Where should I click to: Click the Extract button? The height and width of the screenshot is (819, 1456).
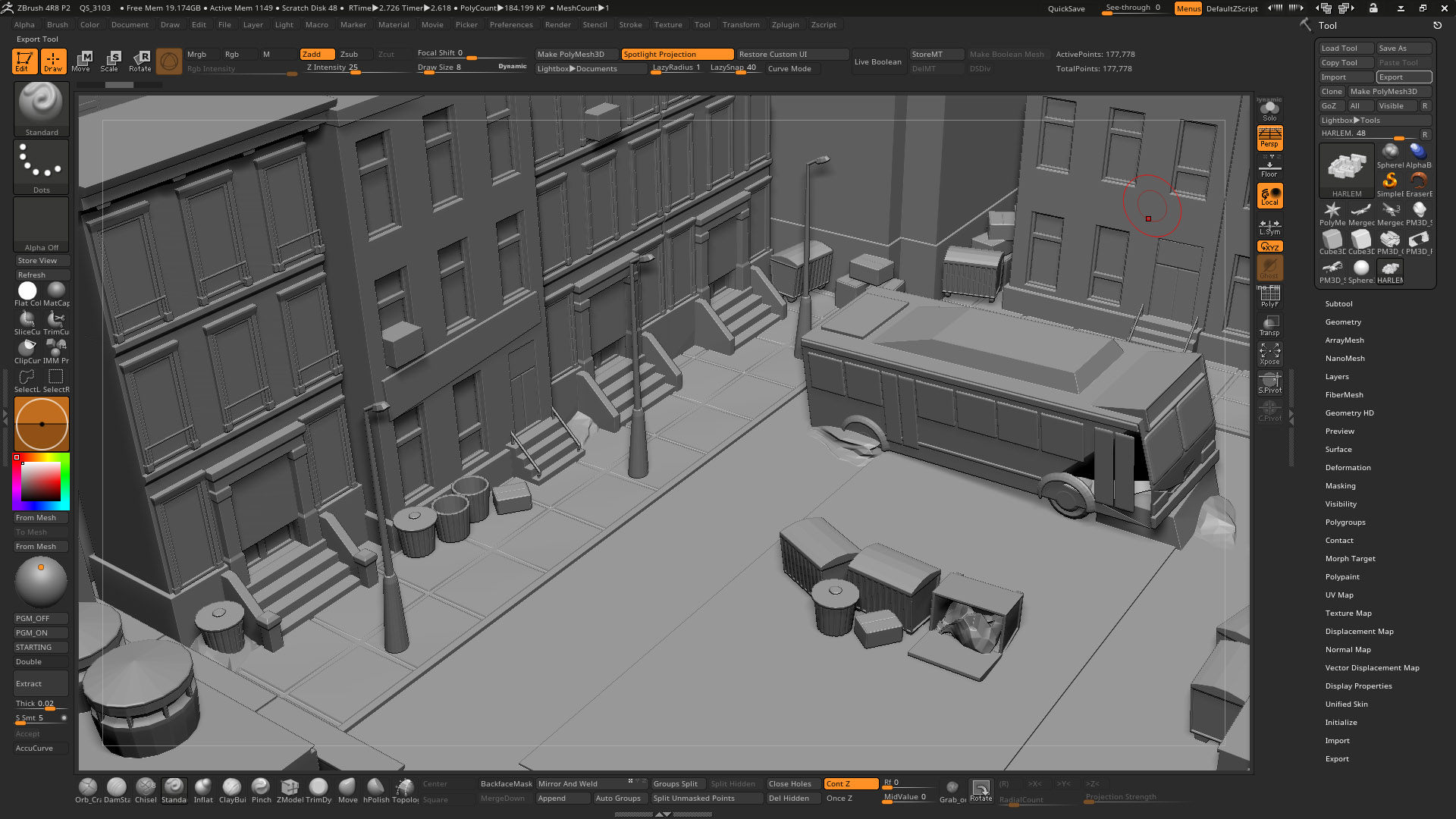coord(41,683)
